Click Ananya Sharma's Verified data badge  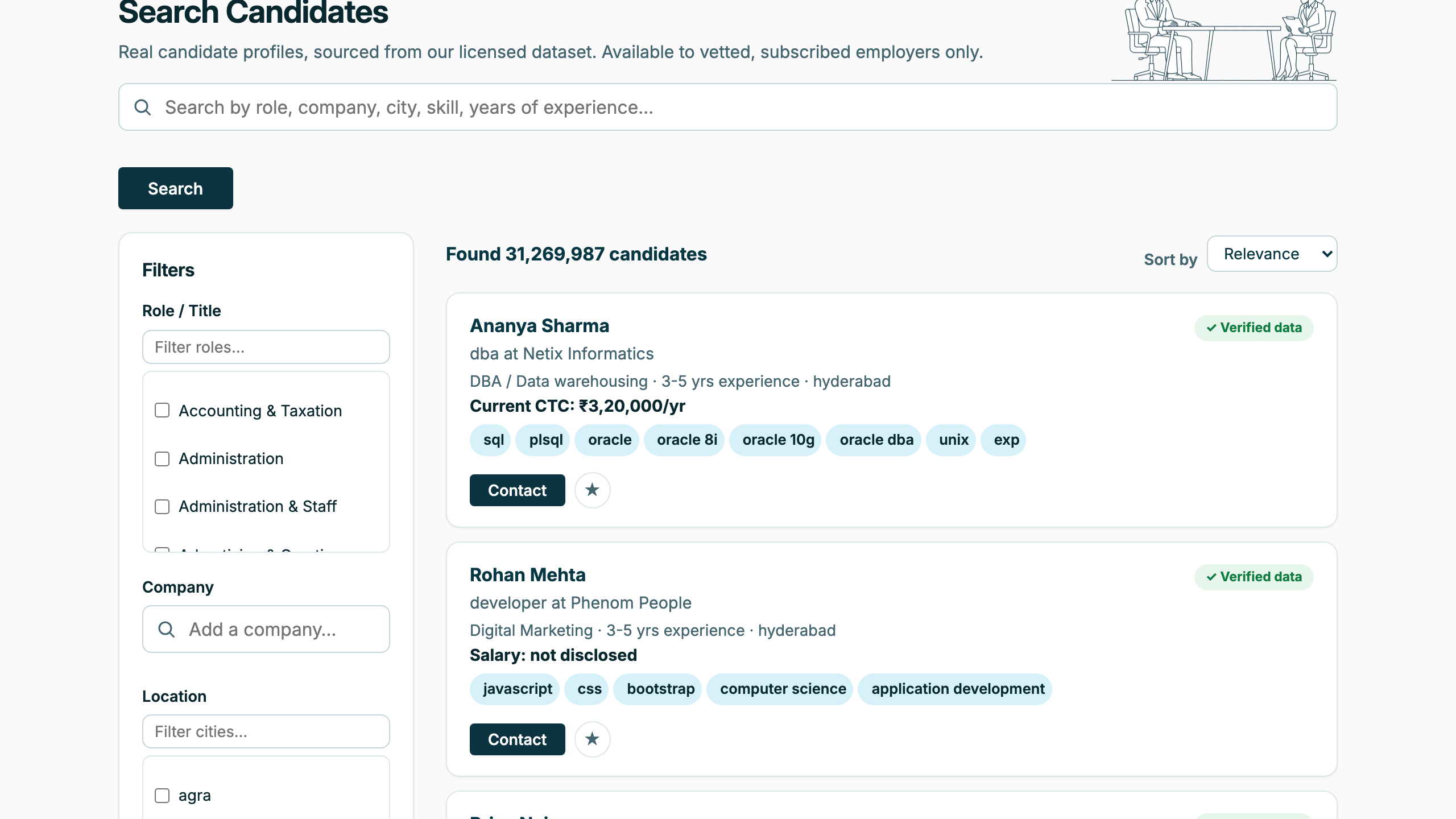[1254, 328]
